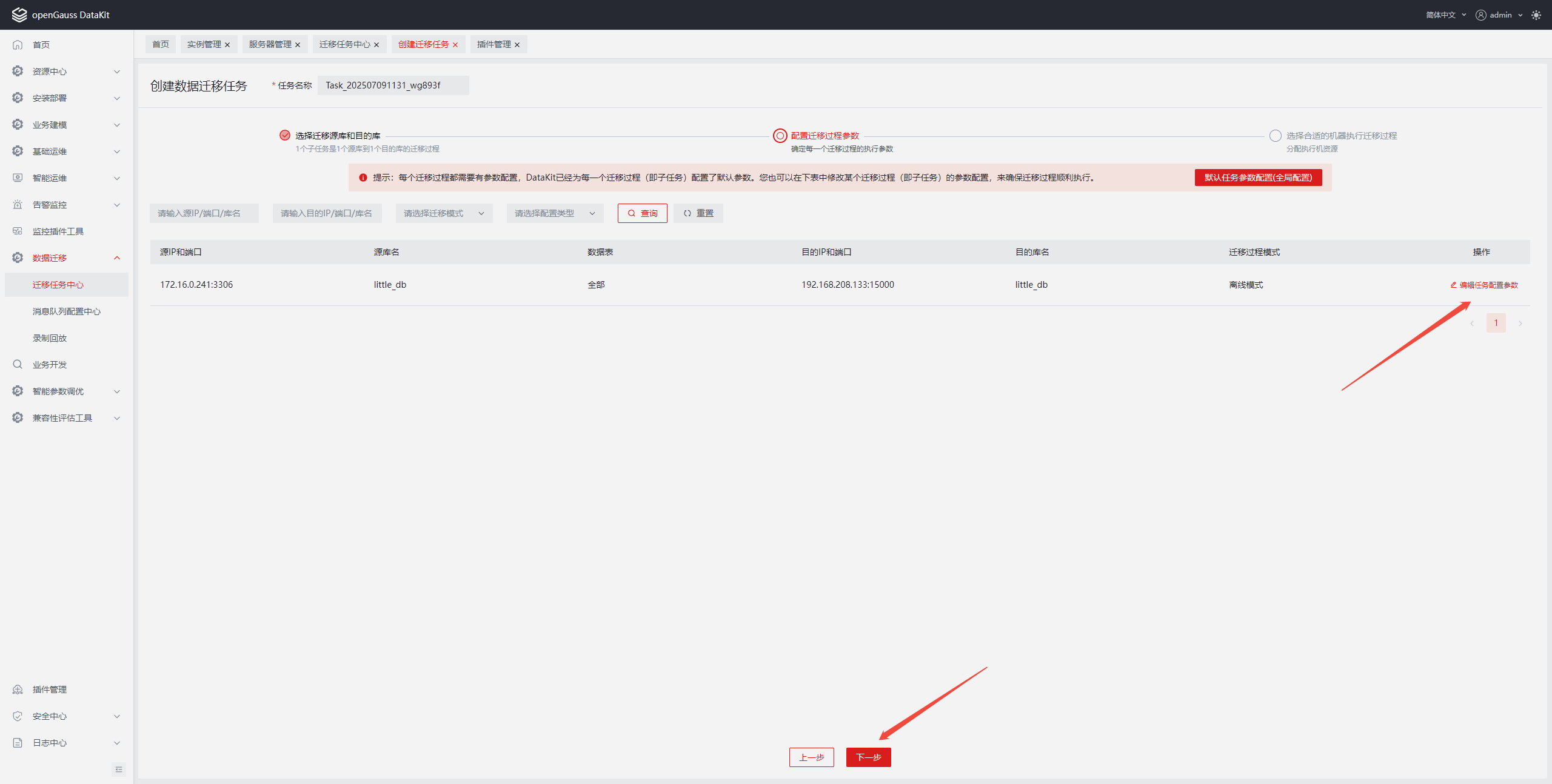The height and width of the screenshot is (784, 1552).
Task: Select the third step circle 选择合适的机器执行迁移过程
Action: [x=1275, y=136]
